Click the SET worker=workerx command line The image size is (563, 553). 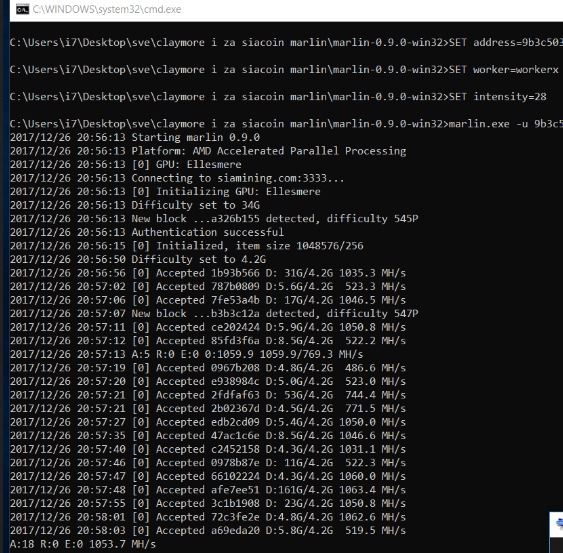click(284, 69)
